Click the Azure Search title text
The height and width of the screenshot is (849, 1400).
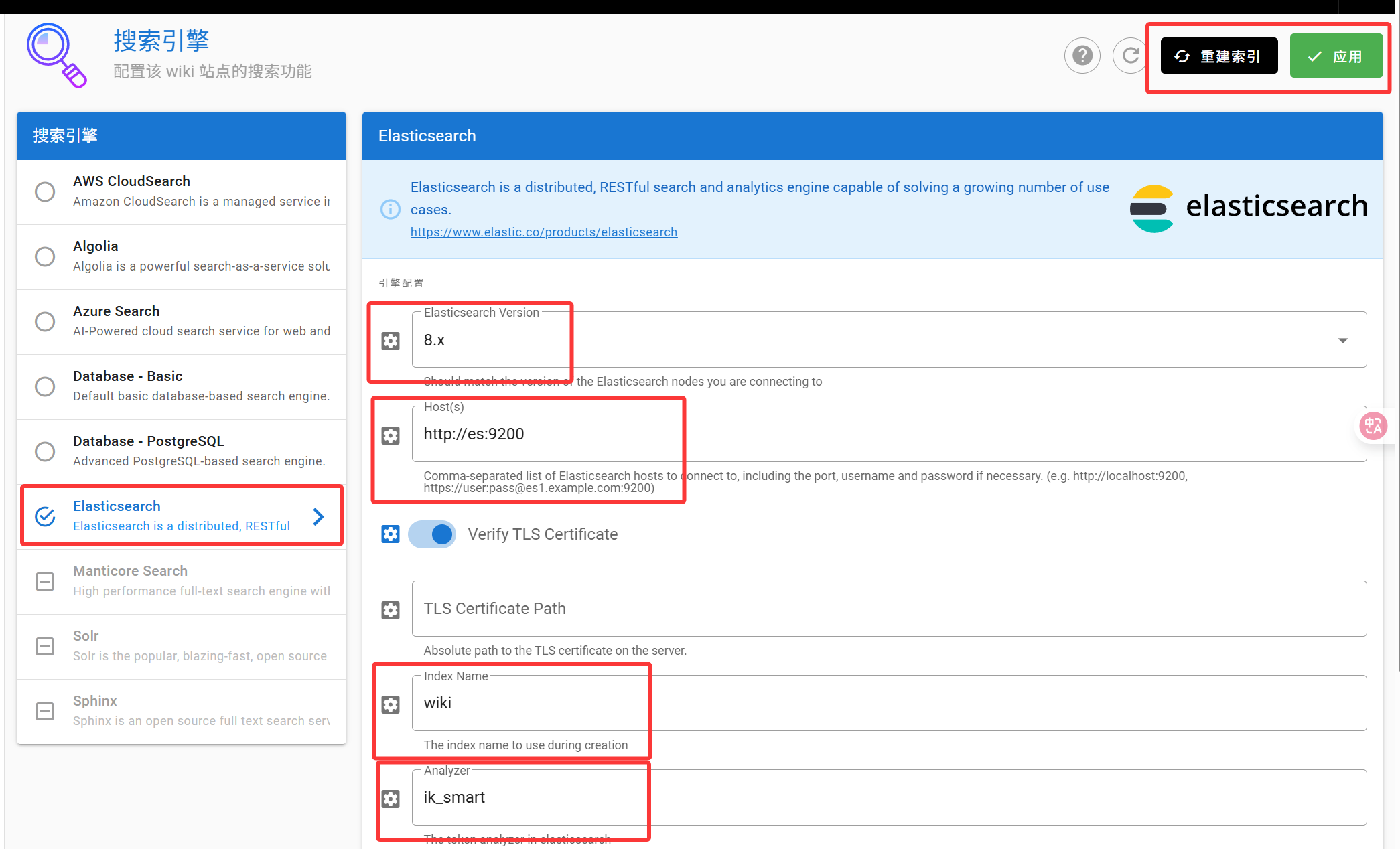click(117, 311)
